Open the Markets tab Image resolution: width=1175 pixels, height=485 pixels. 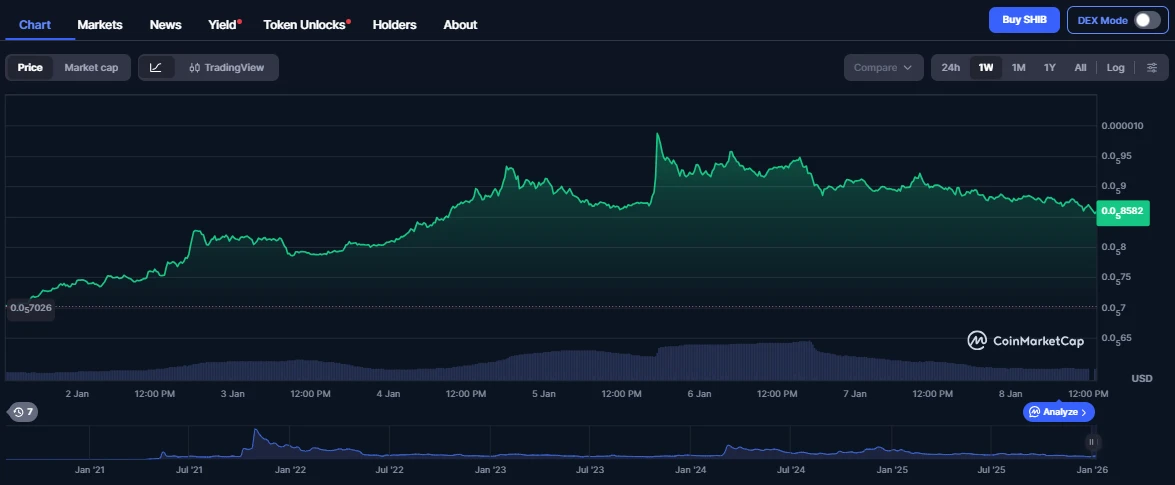100,24
